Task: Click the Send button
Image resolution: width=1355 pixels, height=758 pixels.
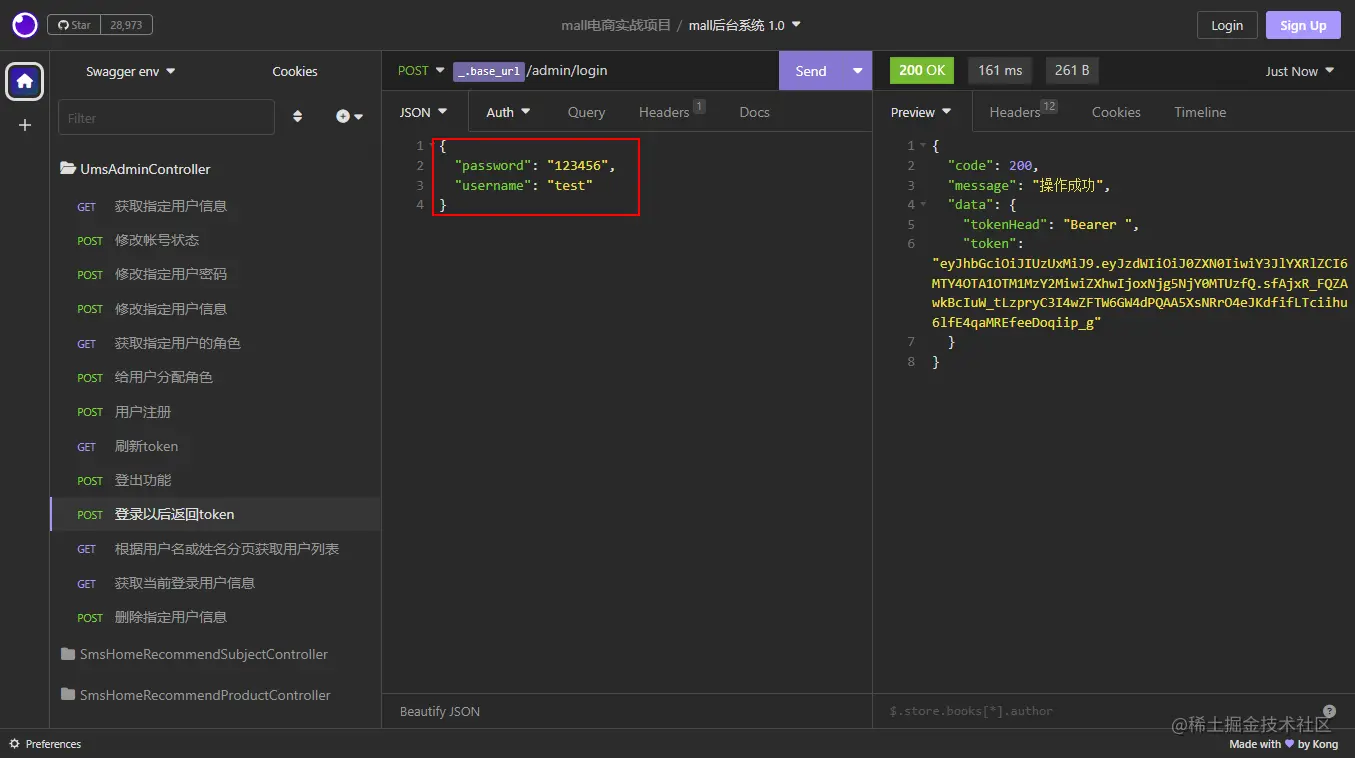Action: tap(811, 71)
